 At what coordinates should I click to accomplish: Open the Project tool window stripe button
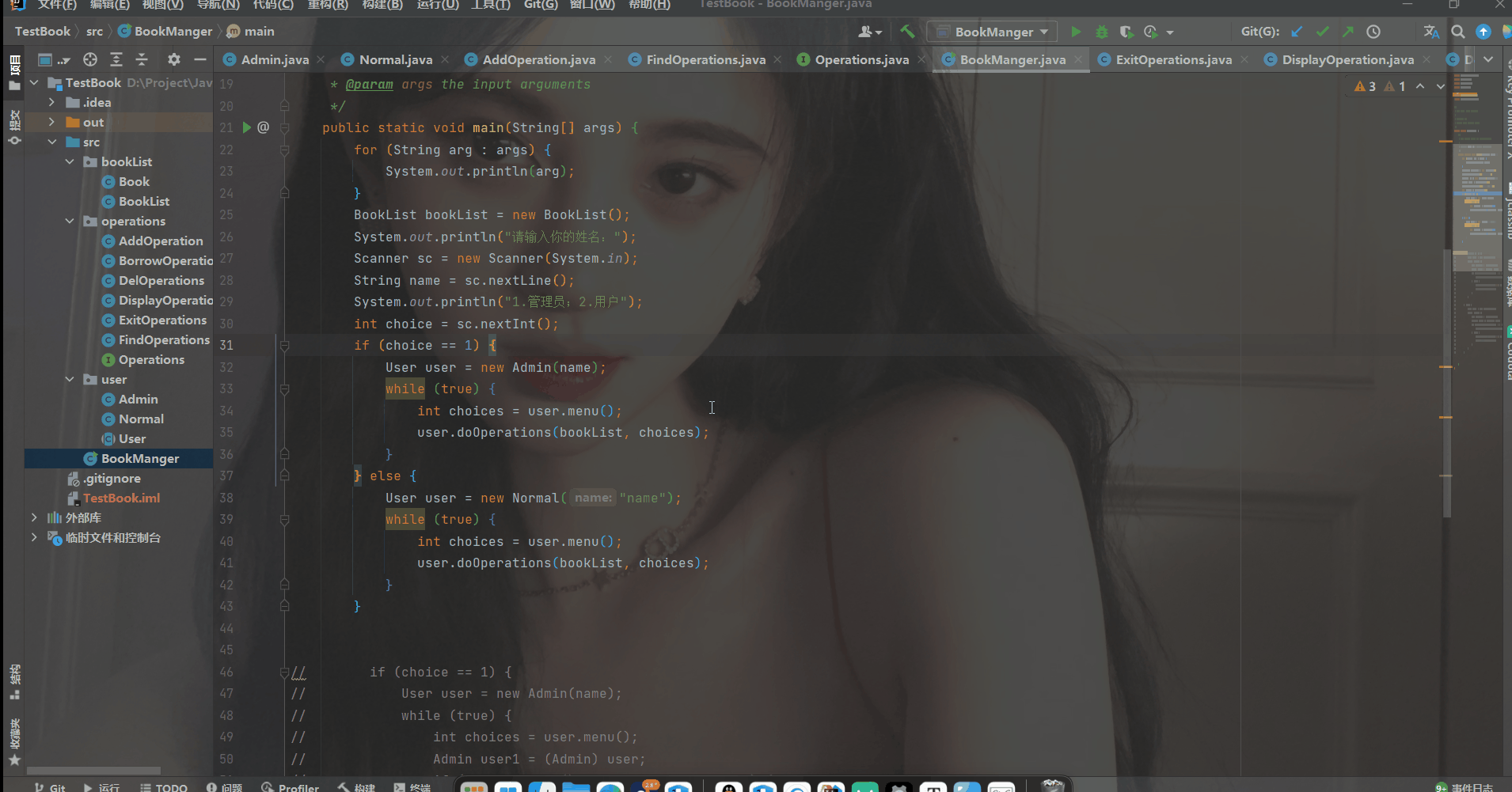(14, 74)
